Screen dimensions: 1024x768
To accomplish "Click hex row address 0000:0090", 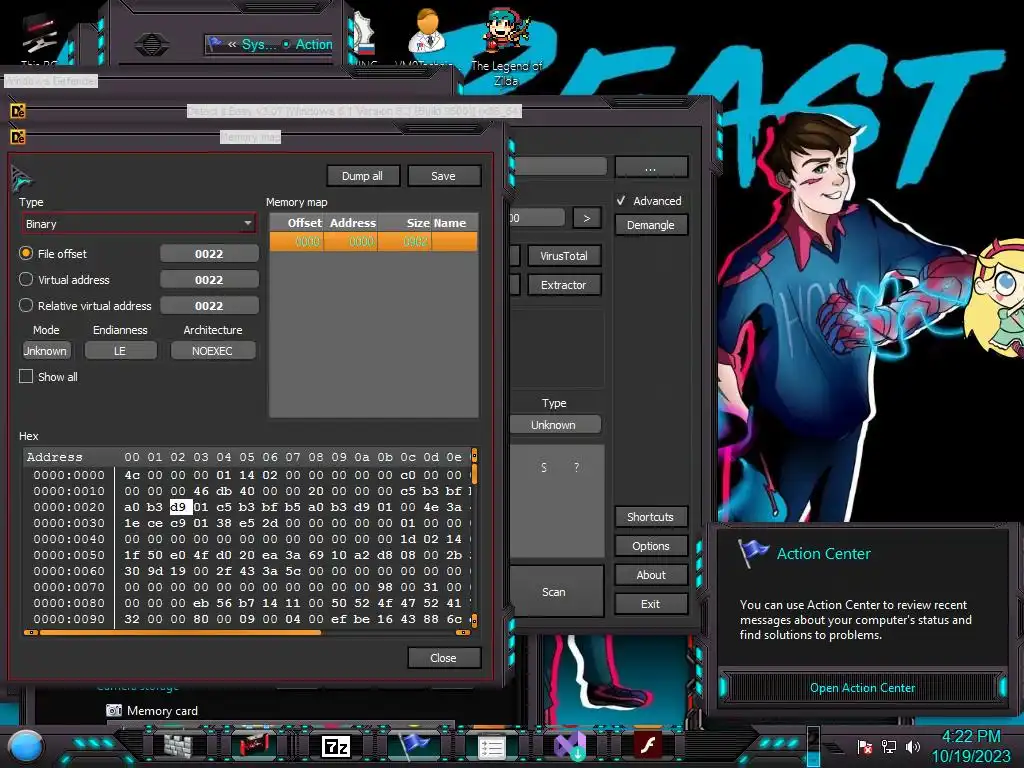I will click(x=69, y=619).
